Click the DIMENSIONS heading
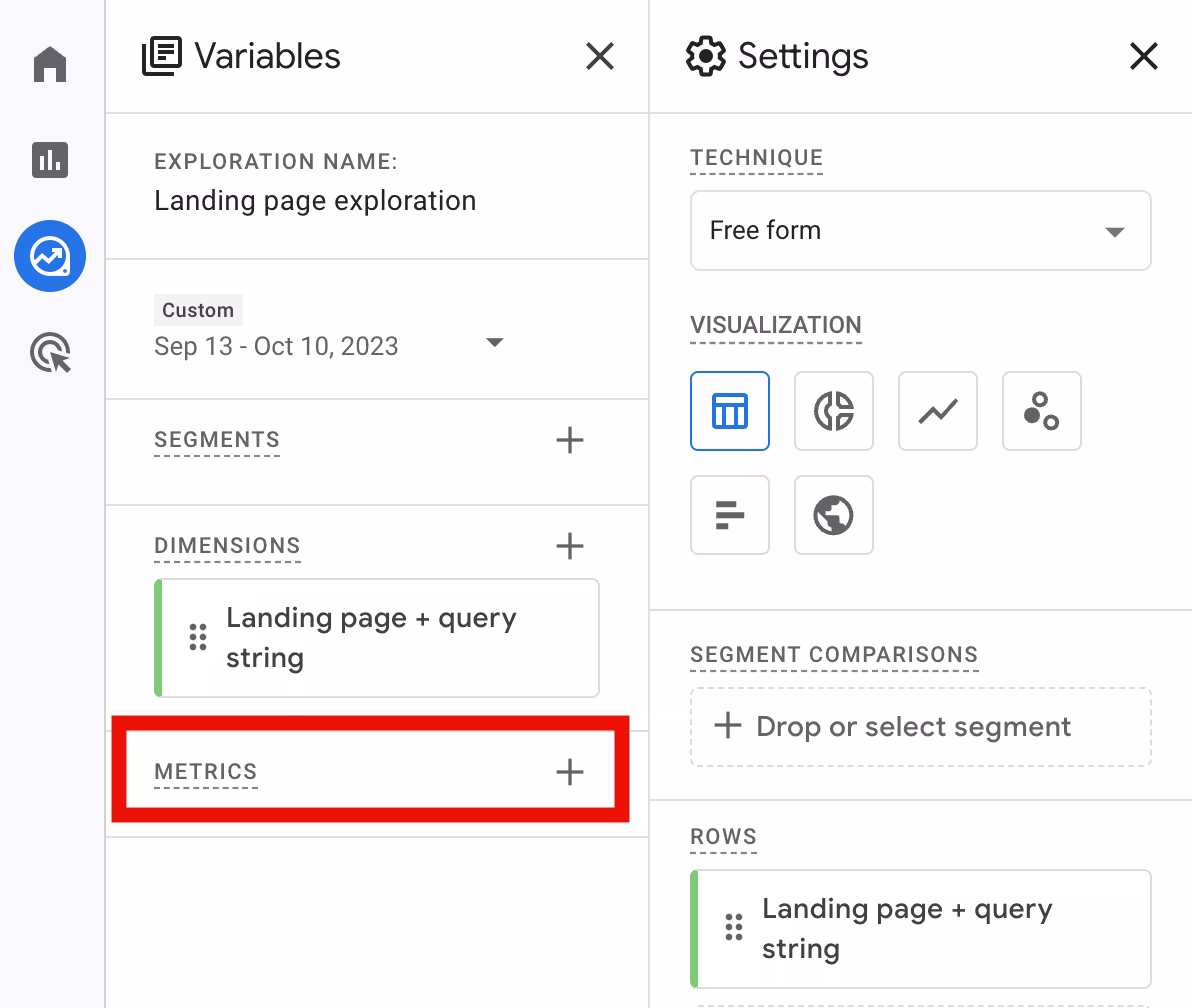Screen dimensions: 1192x1008 pyautogui.click(x=227, y=546)
